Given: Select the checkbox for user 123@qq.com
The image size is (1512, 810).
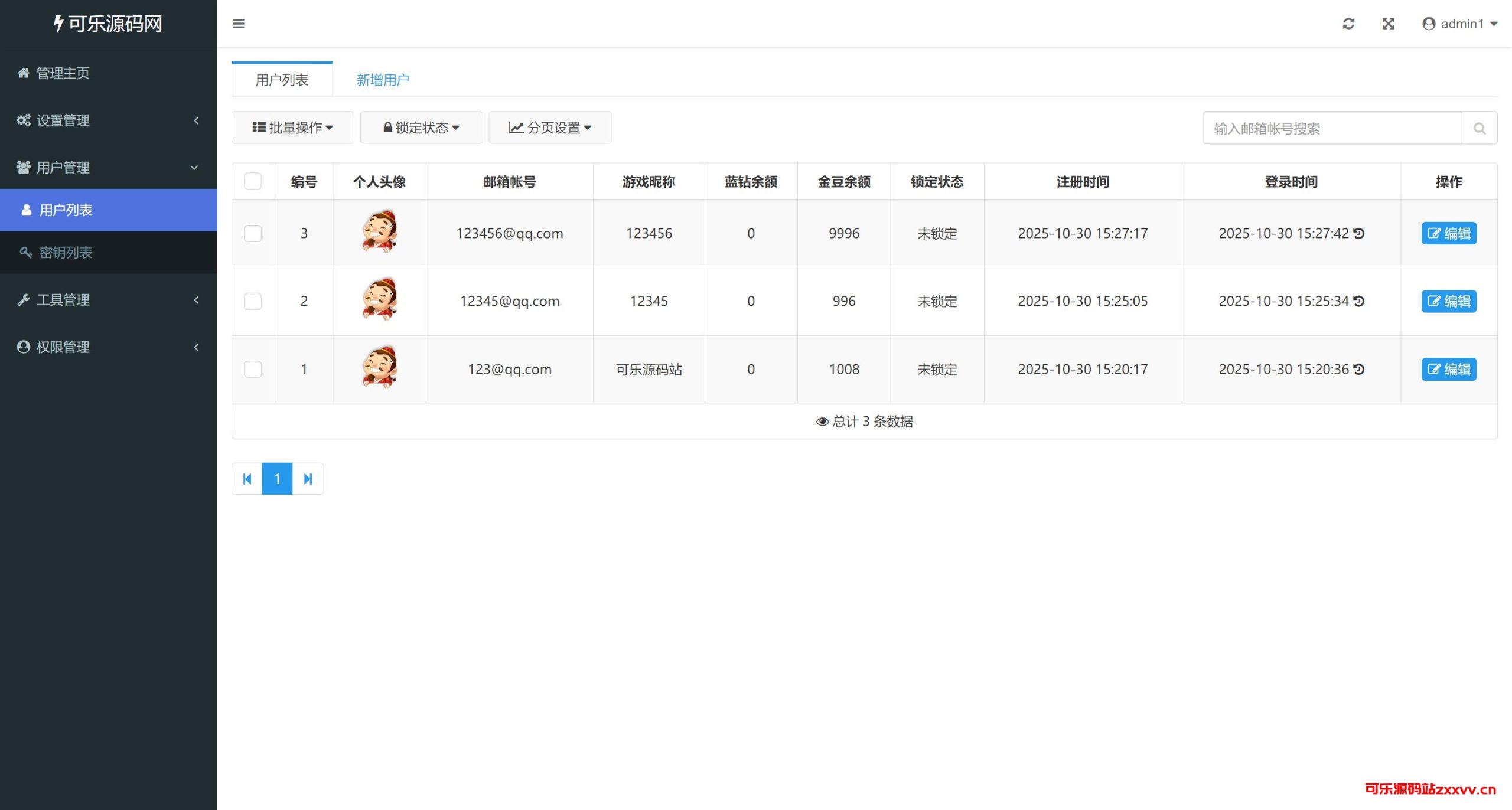Looking at the screenshot, I should 253,369.
